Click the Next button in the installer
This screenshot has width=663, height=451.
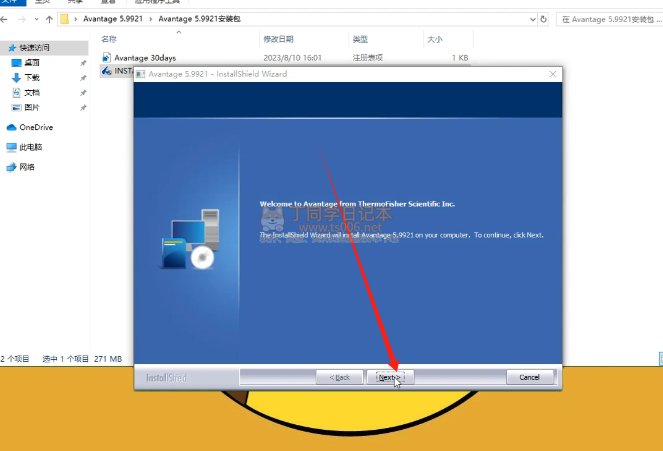(389, 377)
